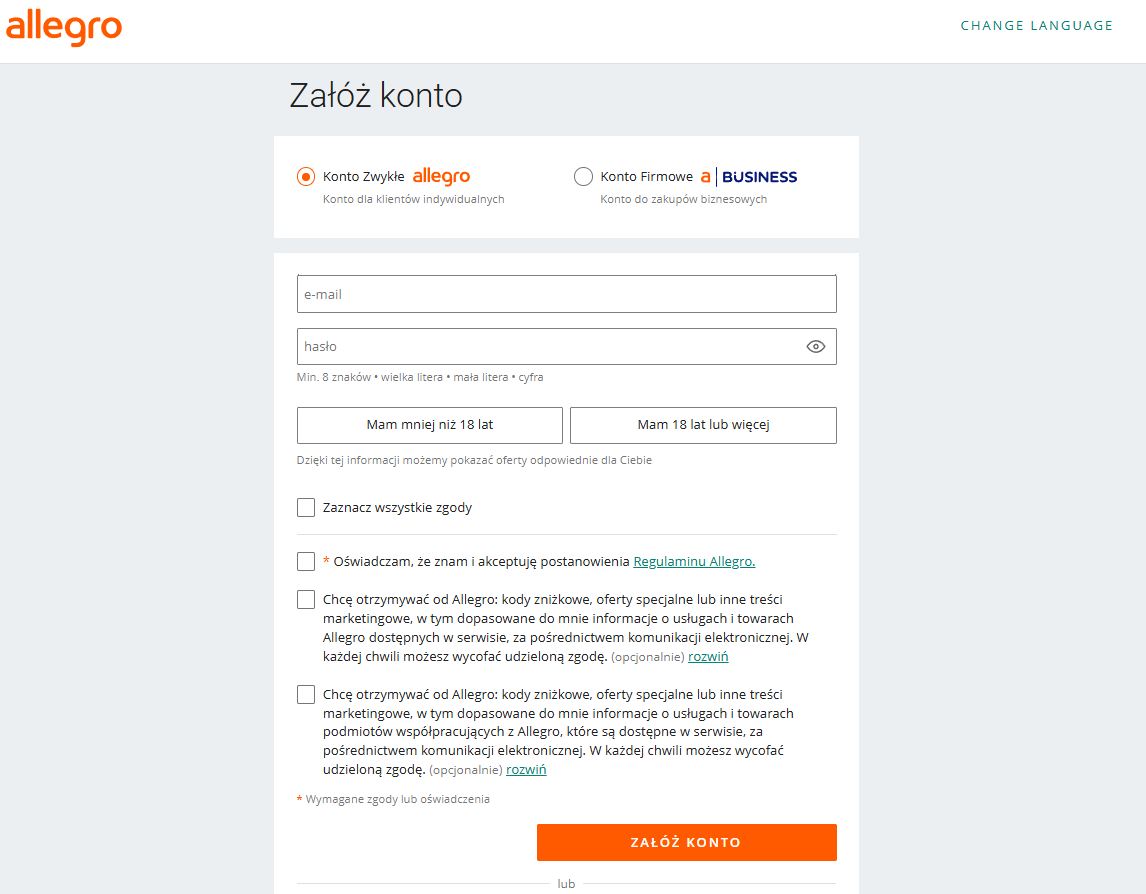Click the Allegro Business logo
Viewport: 1146px width, 894px height.
tap(749, 177)
